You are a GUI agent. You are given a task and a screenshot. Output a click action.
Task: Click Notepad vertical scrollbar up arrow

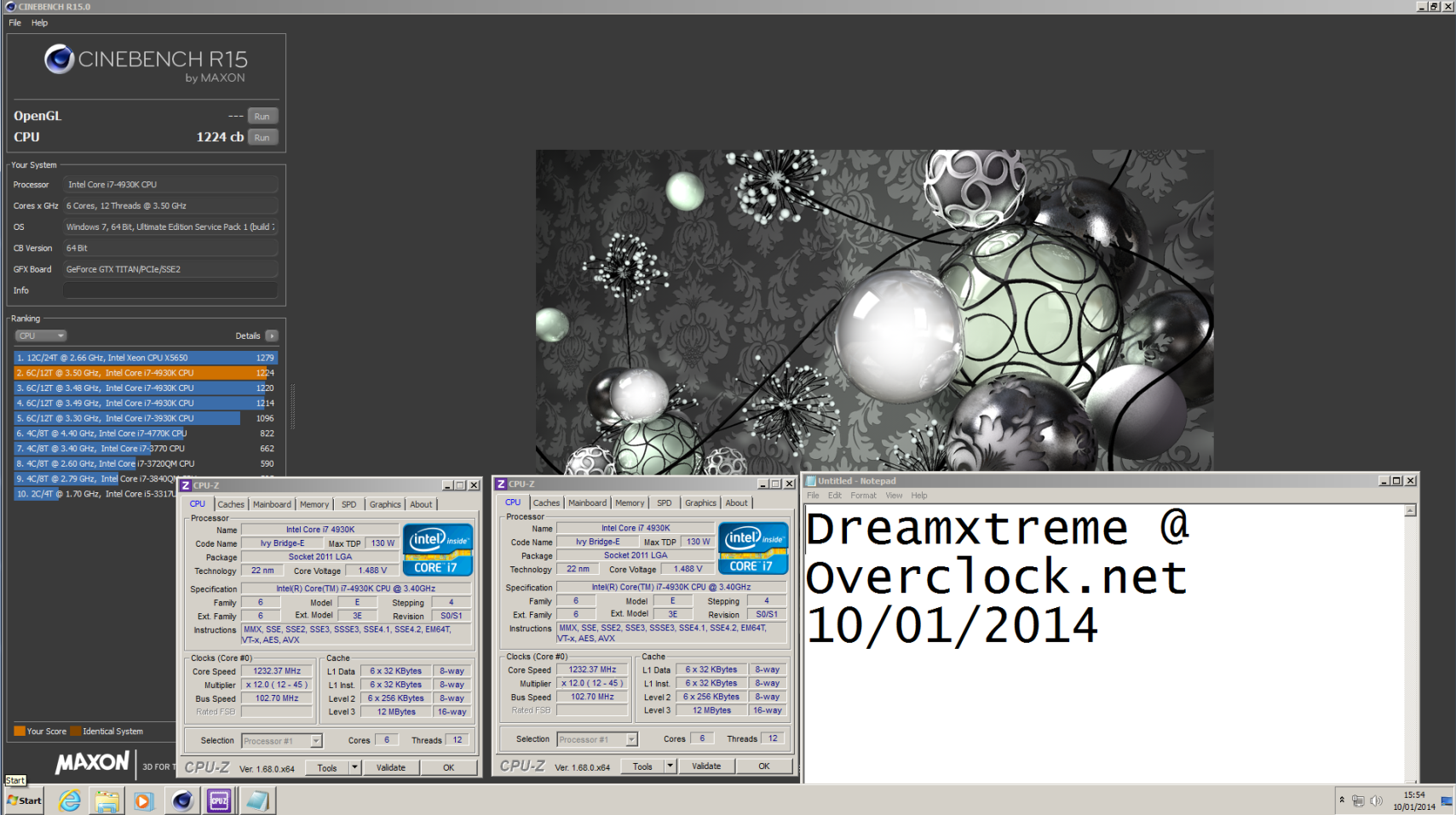coord(1411,511)
